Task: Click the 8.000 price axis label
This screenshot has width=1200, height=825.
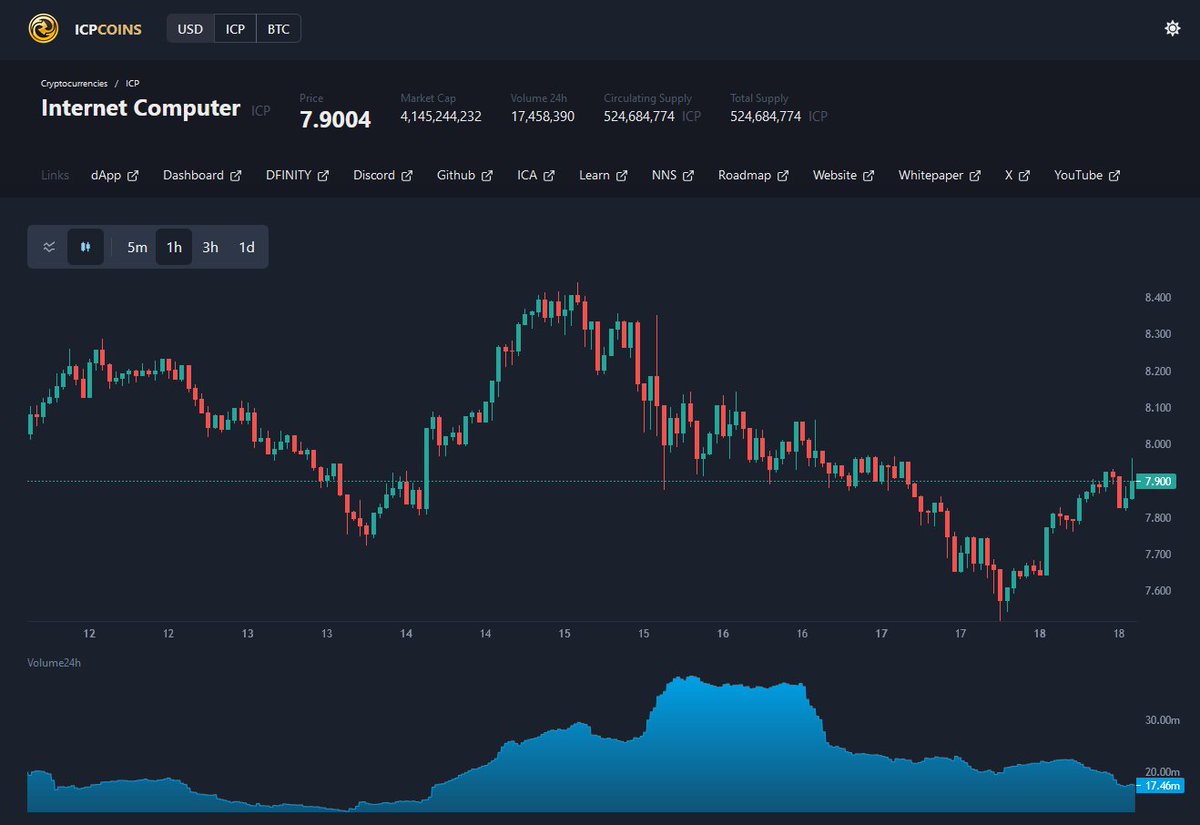Action: (1159, 444)
